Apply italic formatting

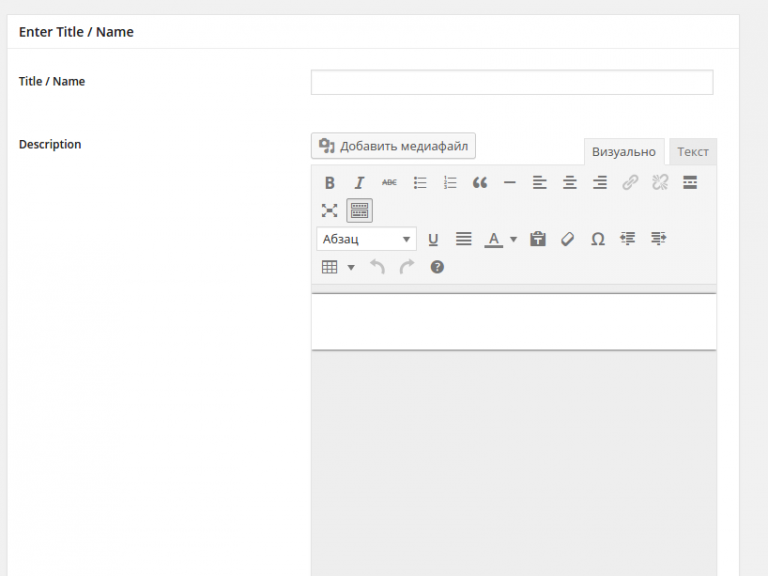[x=359, y=183]
